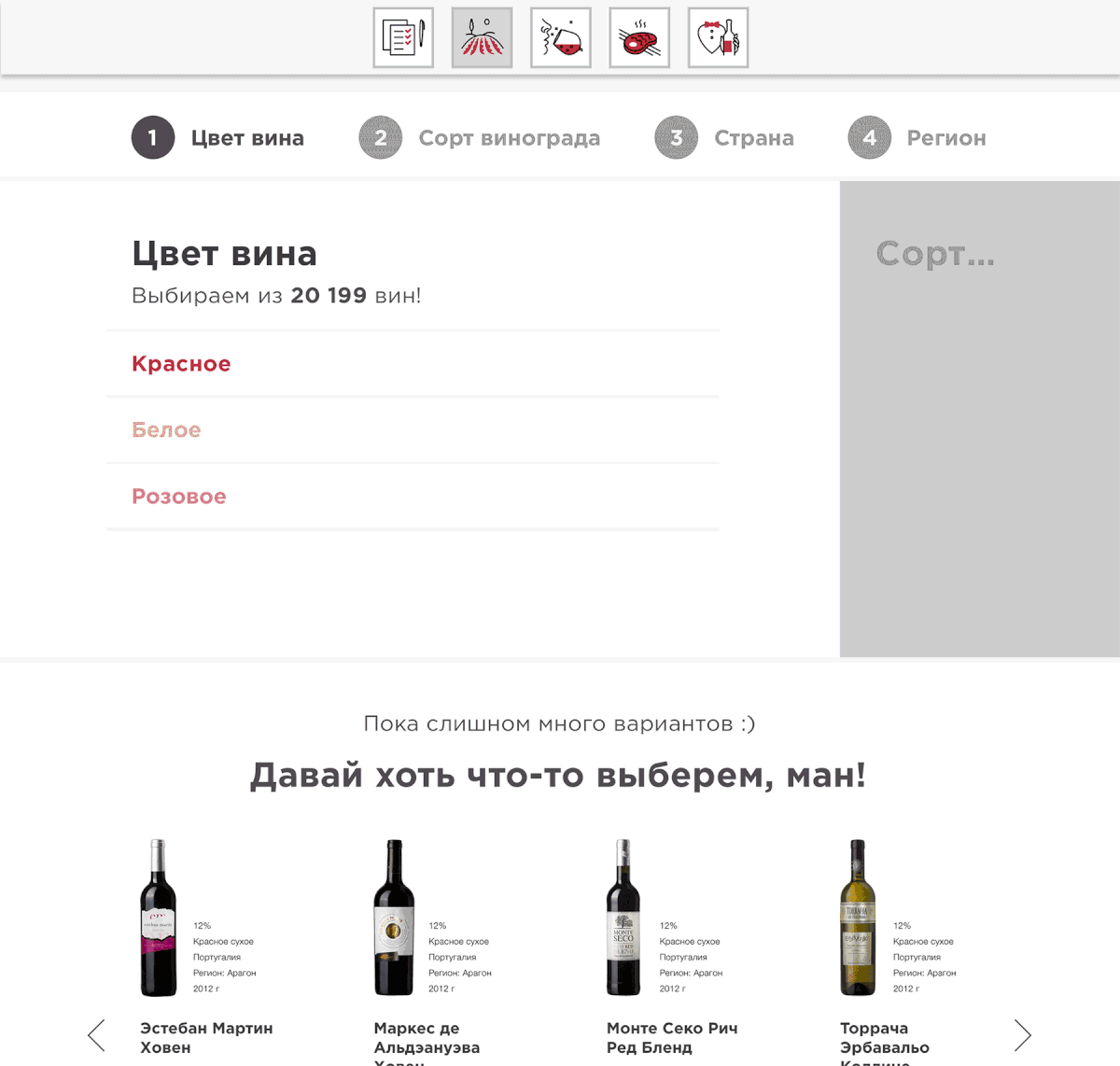1120x1066 pixels.
Task: Select the vineyard field icon
Action: (x=482, y=37)
